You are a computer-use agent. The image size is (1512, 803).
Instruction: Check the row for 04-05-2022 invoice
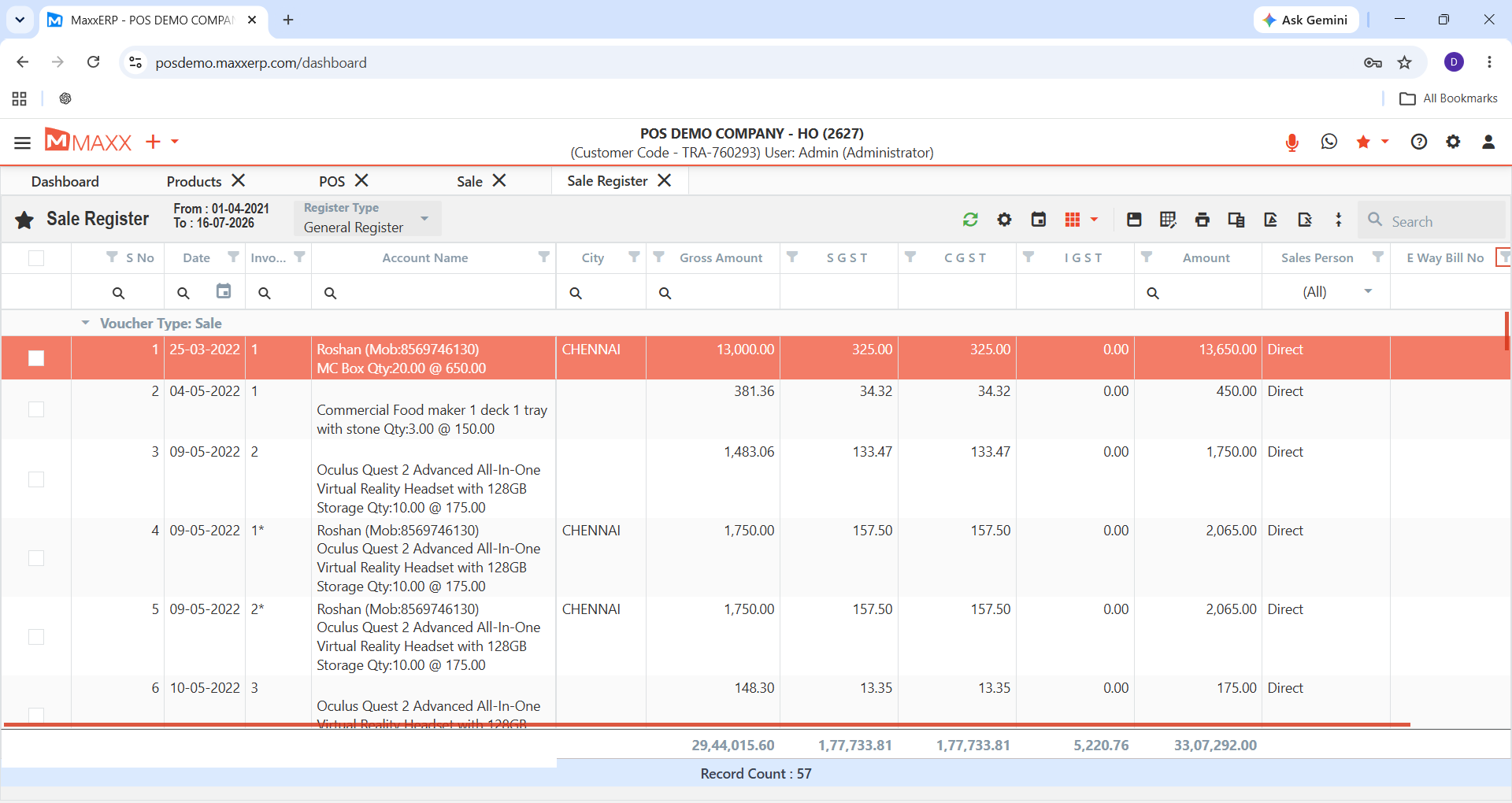click(36, 409)
